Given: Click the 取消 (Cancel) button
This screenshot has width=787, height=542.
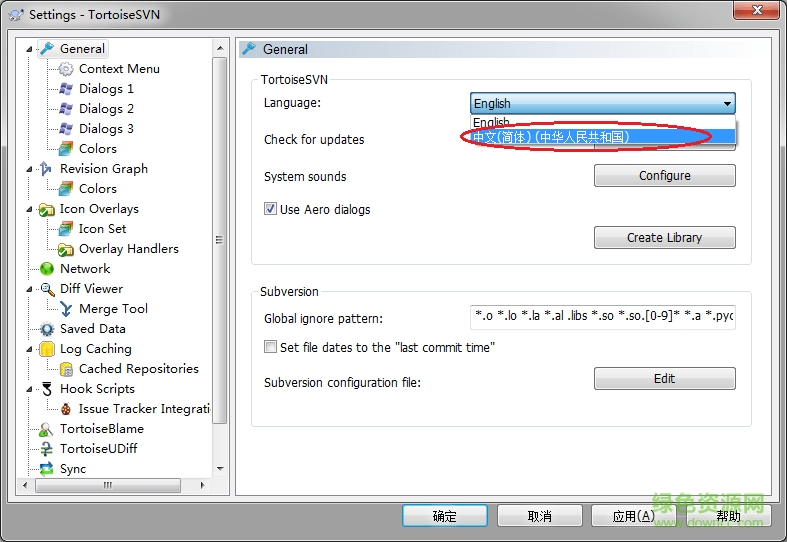Looking at the screenshot, I should click(540, 516).
